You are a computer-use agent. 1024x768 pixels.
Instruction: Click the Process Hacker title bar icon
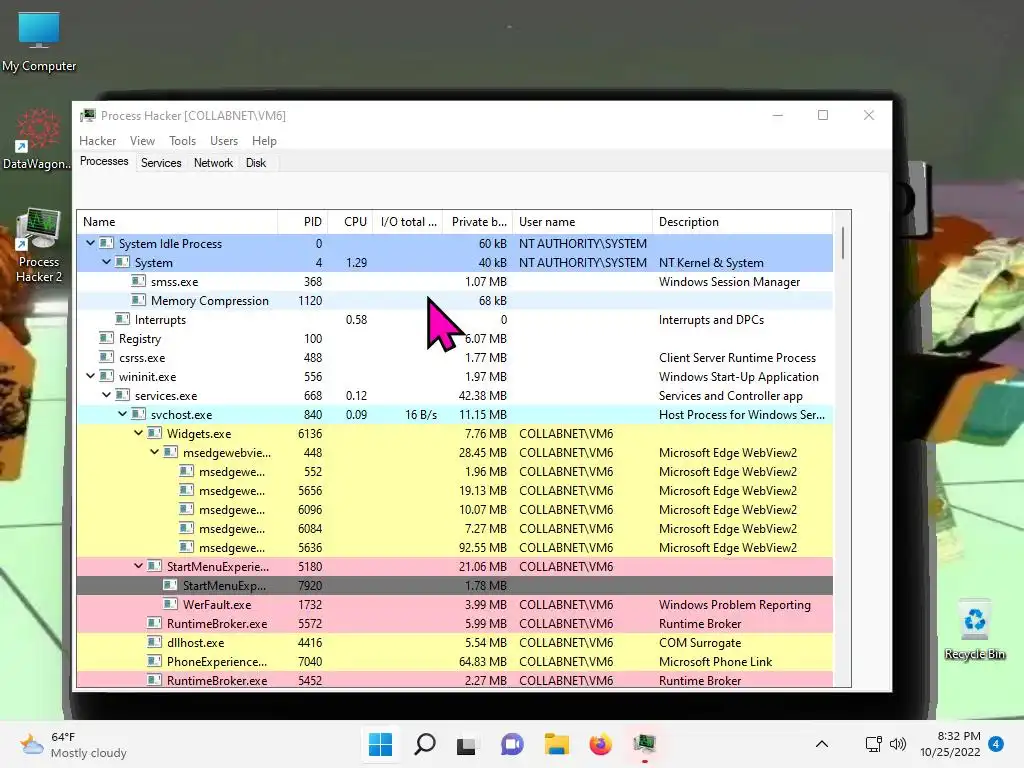pyautogui.click(x=88, y=116)
